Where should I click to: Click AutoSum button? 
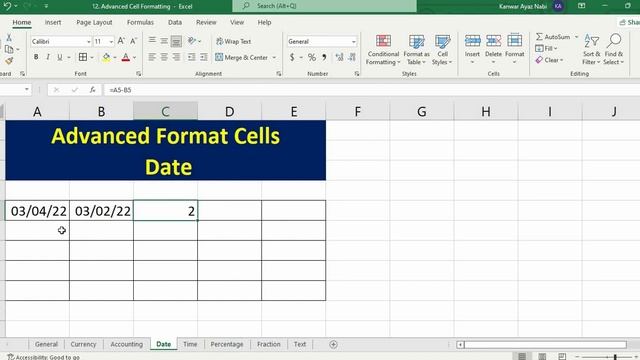(553, 37)
